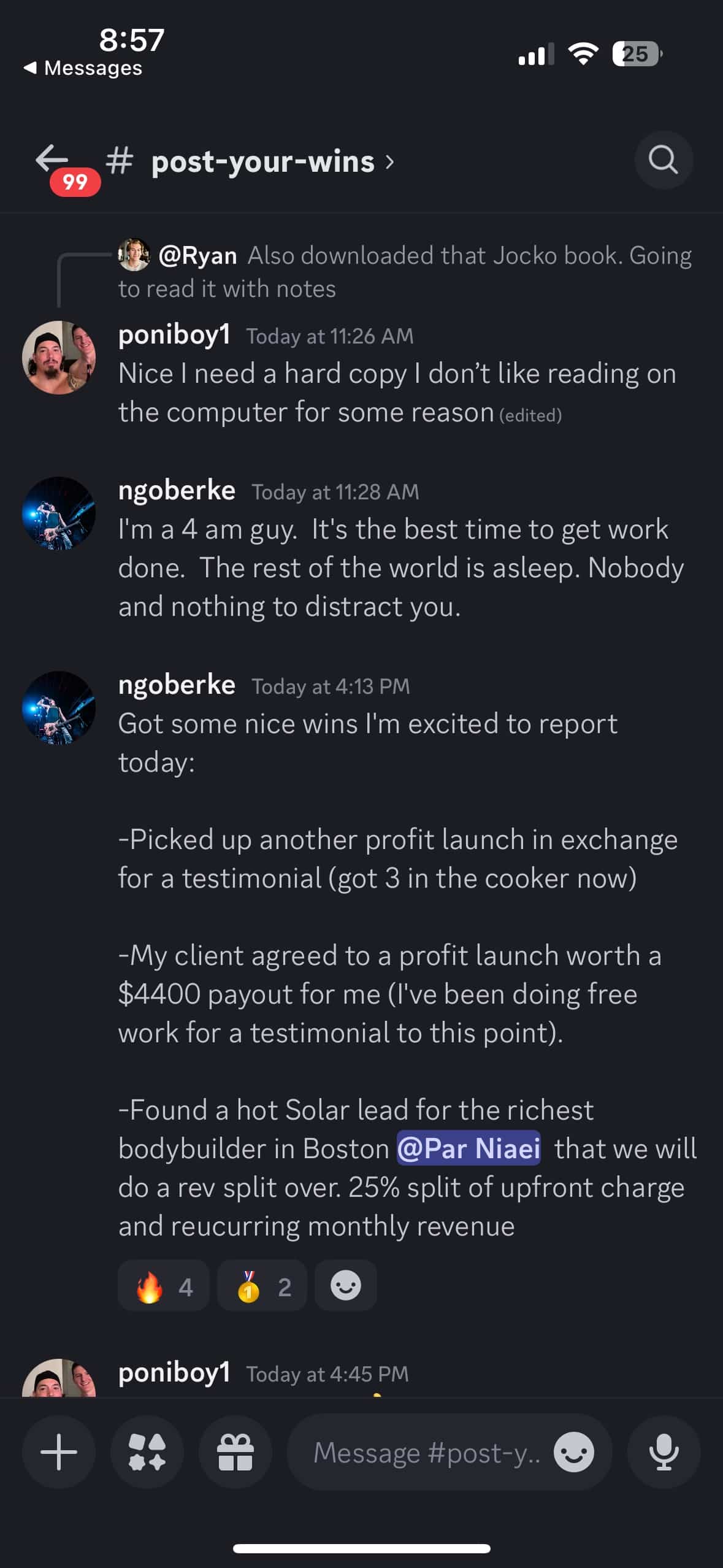Tap poniboy1 username on 4:45 PM message
This screenshot has width=723, height=1568.
pyautogui.click(x=174, y=1372)
